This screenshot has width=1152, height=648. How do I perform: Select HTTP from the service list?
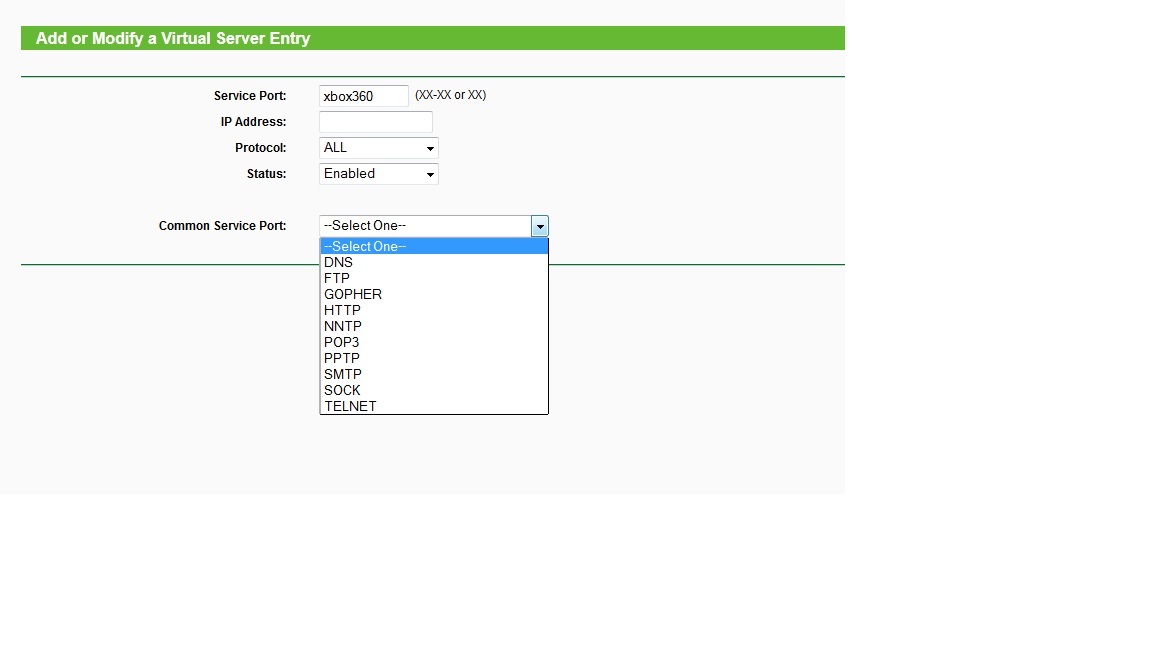(434, 311)
